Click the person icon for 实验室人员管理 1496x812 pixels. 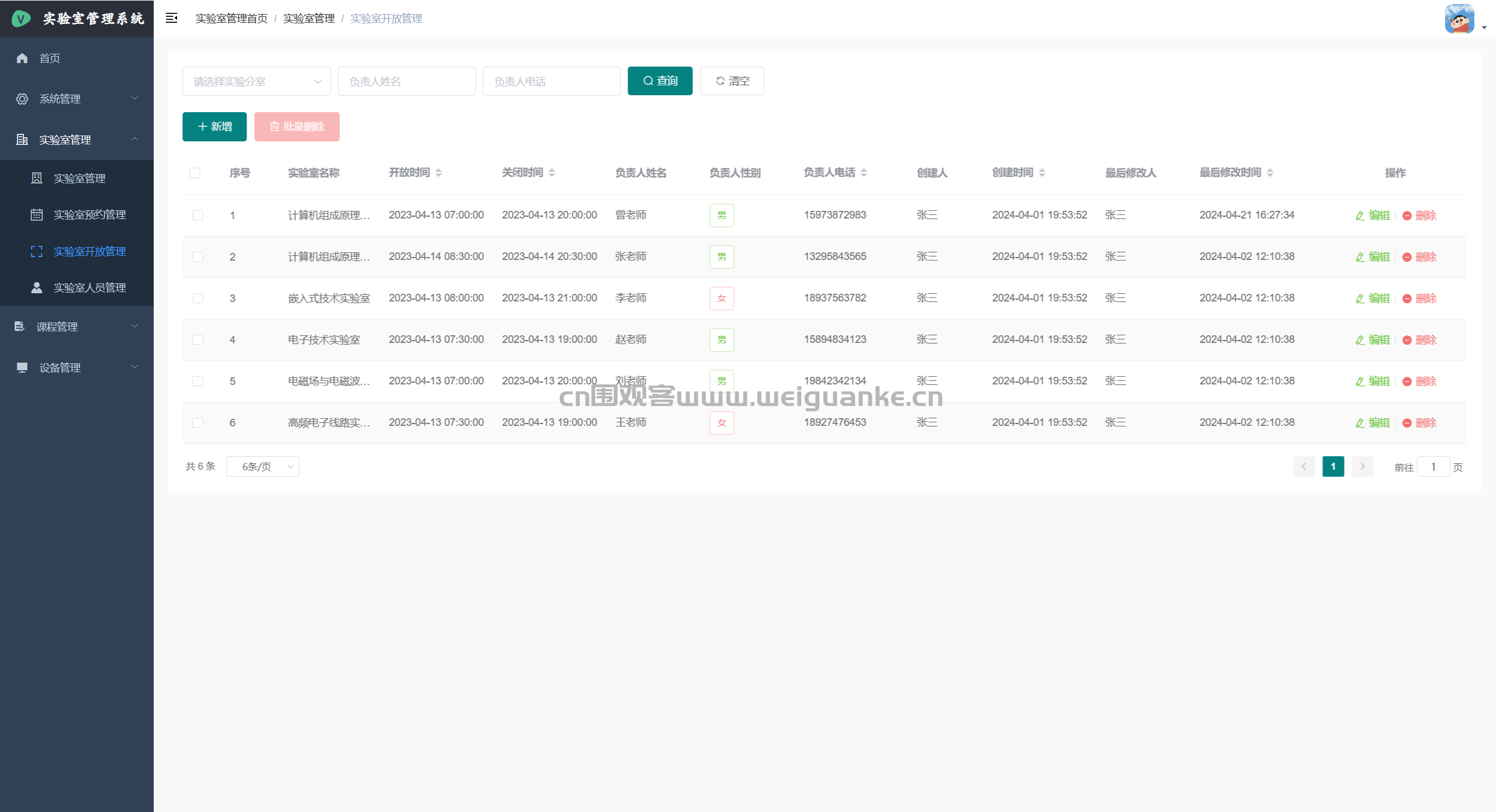[x=36, y=287]
